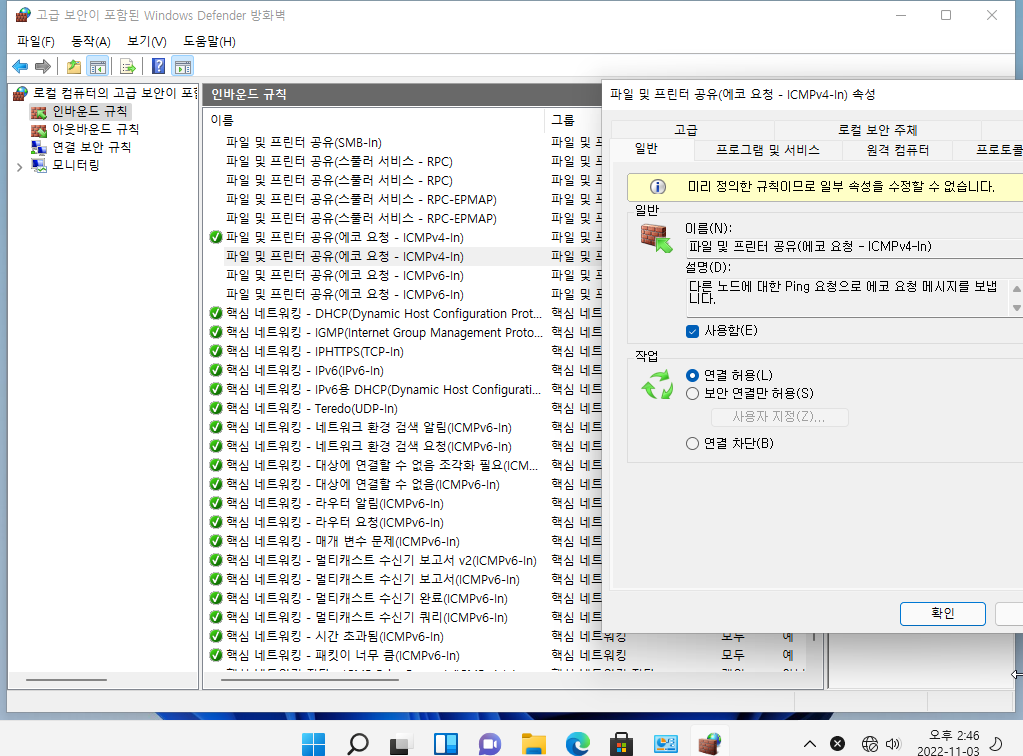
Task: Click the console tree horizontal scrollbar
Action: pos(66,680)
